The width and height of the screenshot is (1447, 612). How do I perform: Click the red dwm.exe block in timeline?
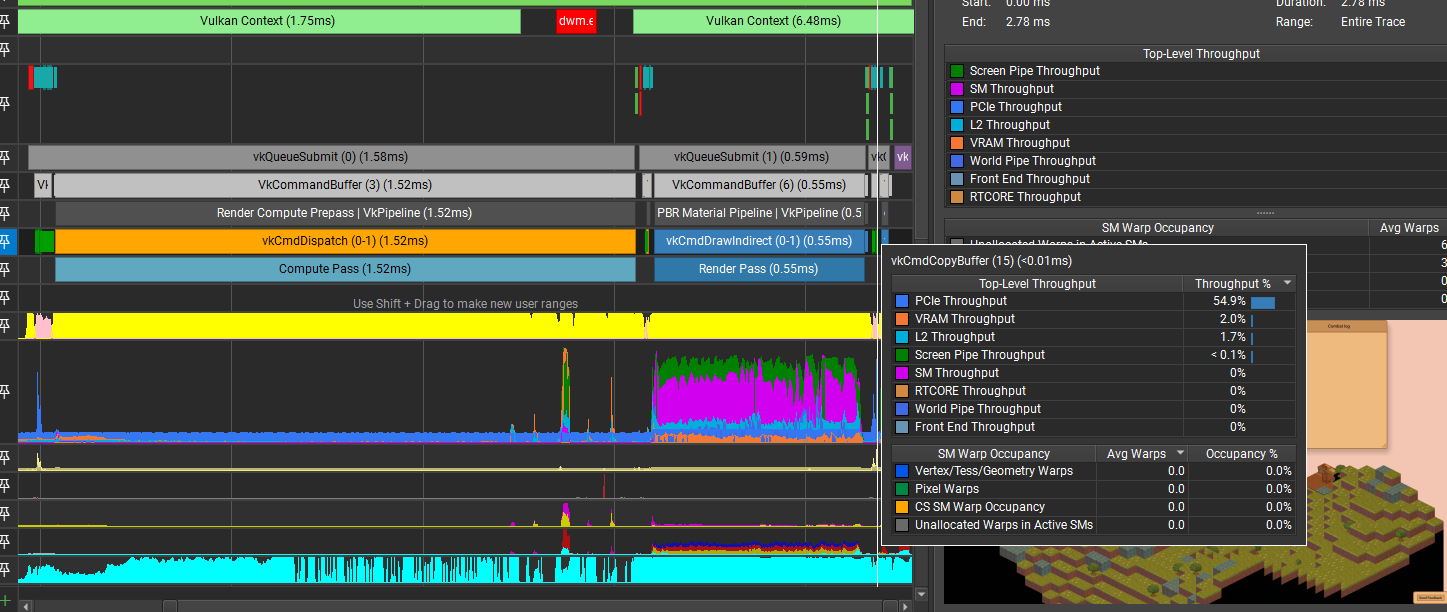click(576, 21)
